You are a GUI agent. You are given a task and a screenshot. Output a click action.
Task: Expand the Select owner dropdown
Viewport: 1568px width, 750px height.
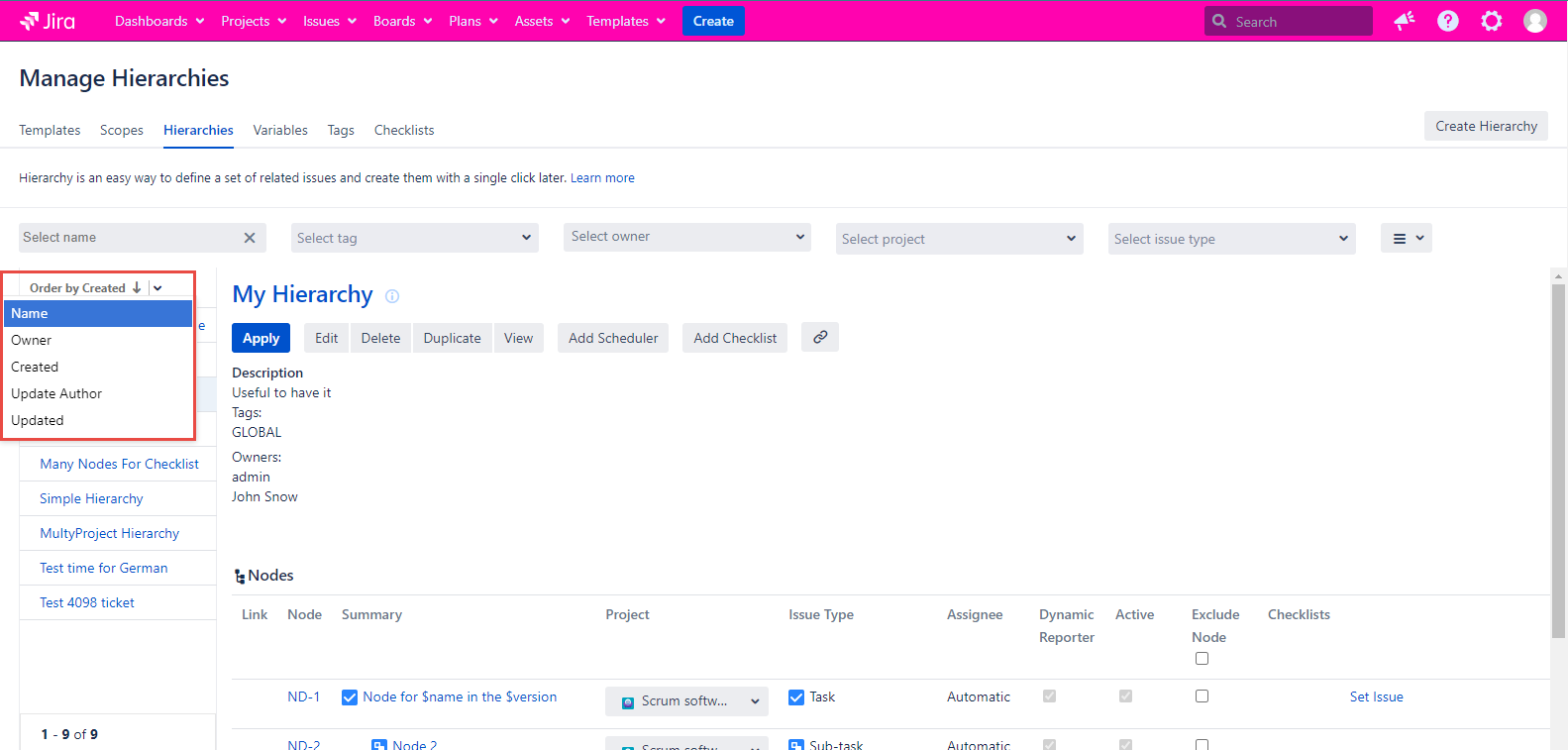686,237
